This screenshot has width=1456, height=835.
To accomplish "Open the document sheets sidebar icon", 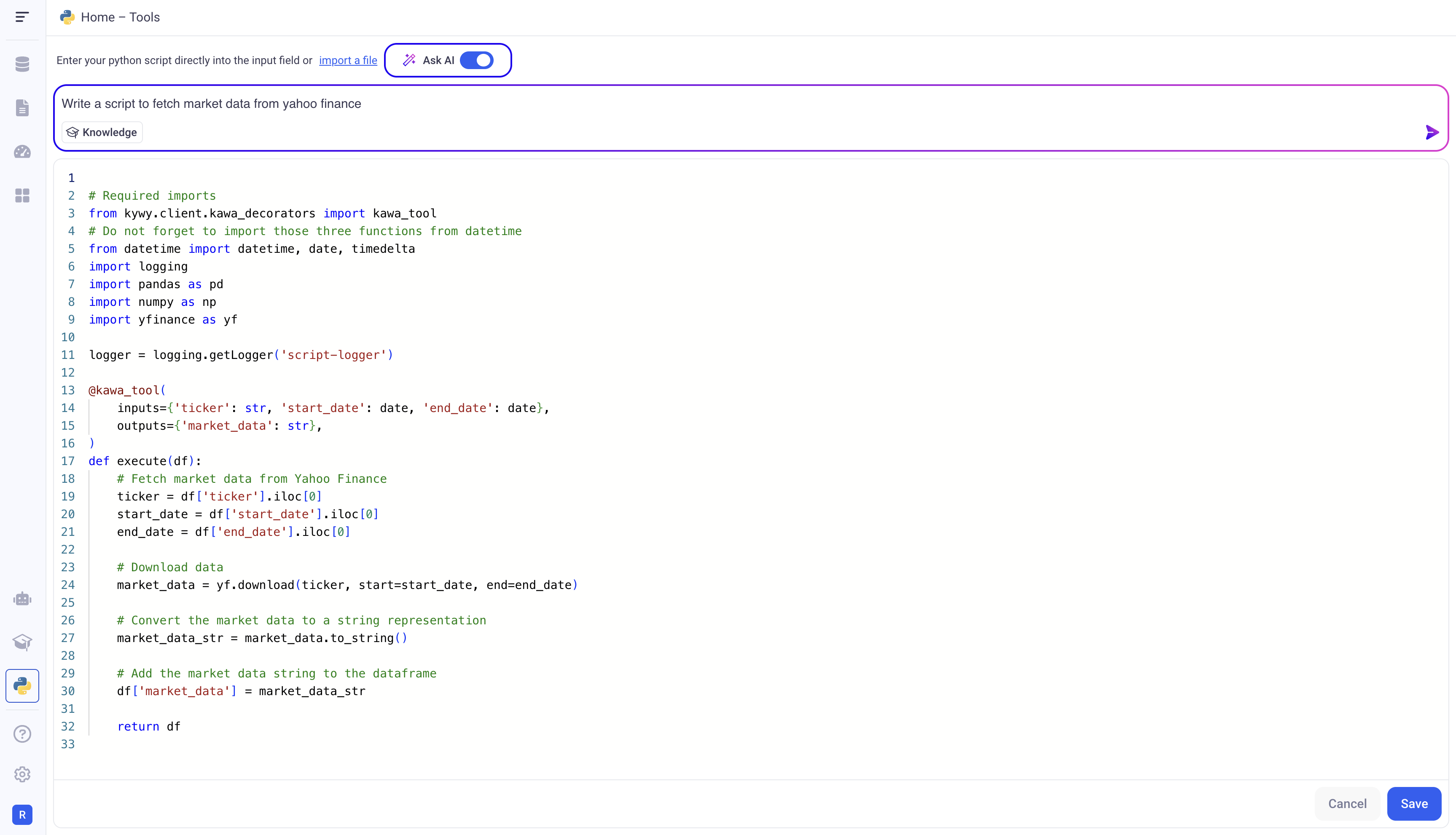I will point(22,108).
